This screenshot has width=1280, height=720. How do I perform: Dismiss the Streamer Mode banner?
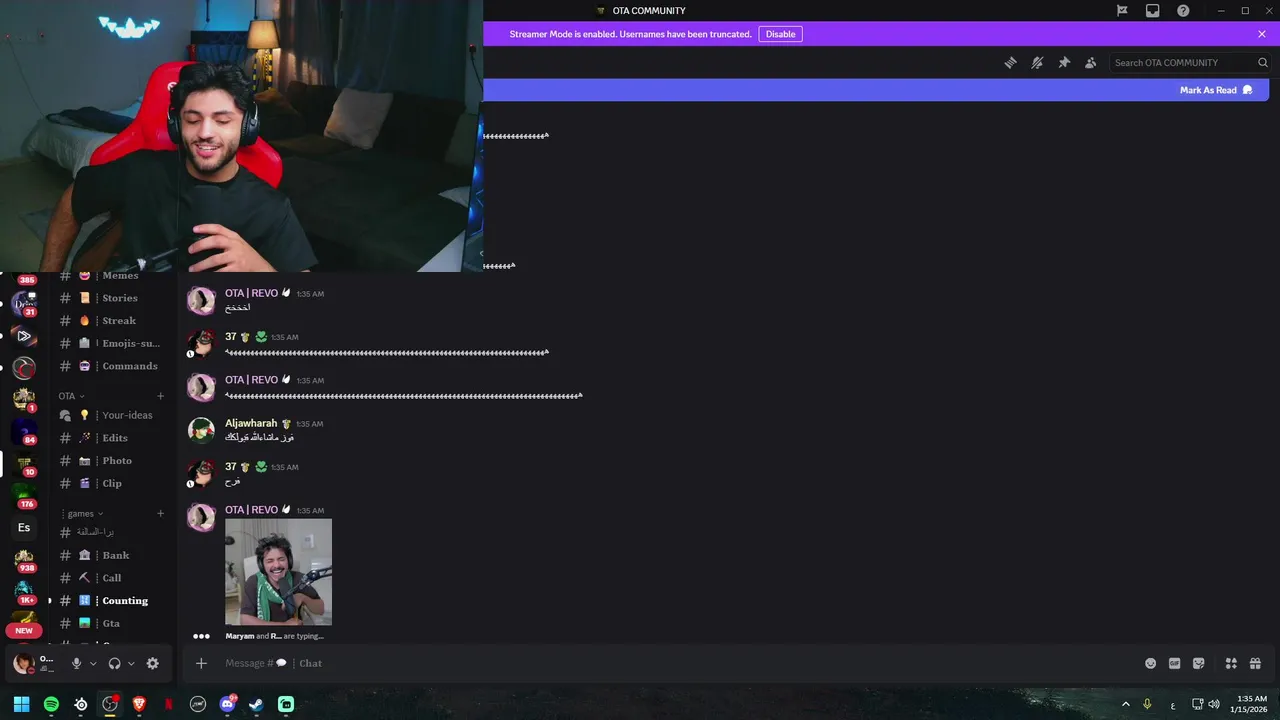[x=1262, y=34]
